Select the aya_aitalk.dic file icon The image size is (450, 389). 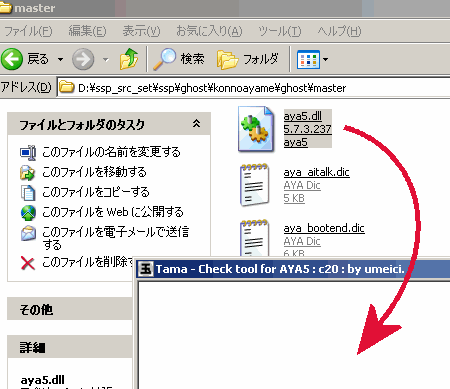255,185
